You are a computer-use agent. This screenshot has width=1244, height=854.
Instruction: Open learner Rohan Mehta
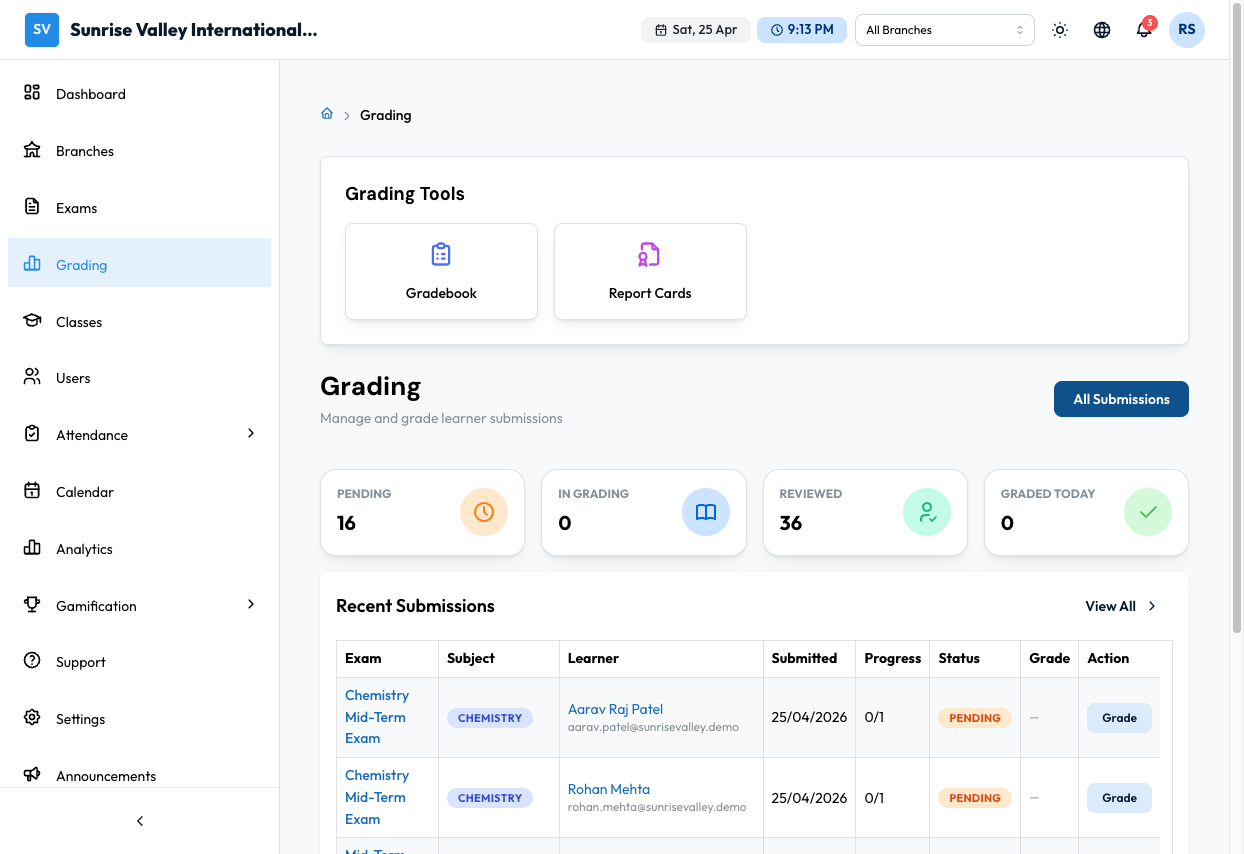point(609,789)
